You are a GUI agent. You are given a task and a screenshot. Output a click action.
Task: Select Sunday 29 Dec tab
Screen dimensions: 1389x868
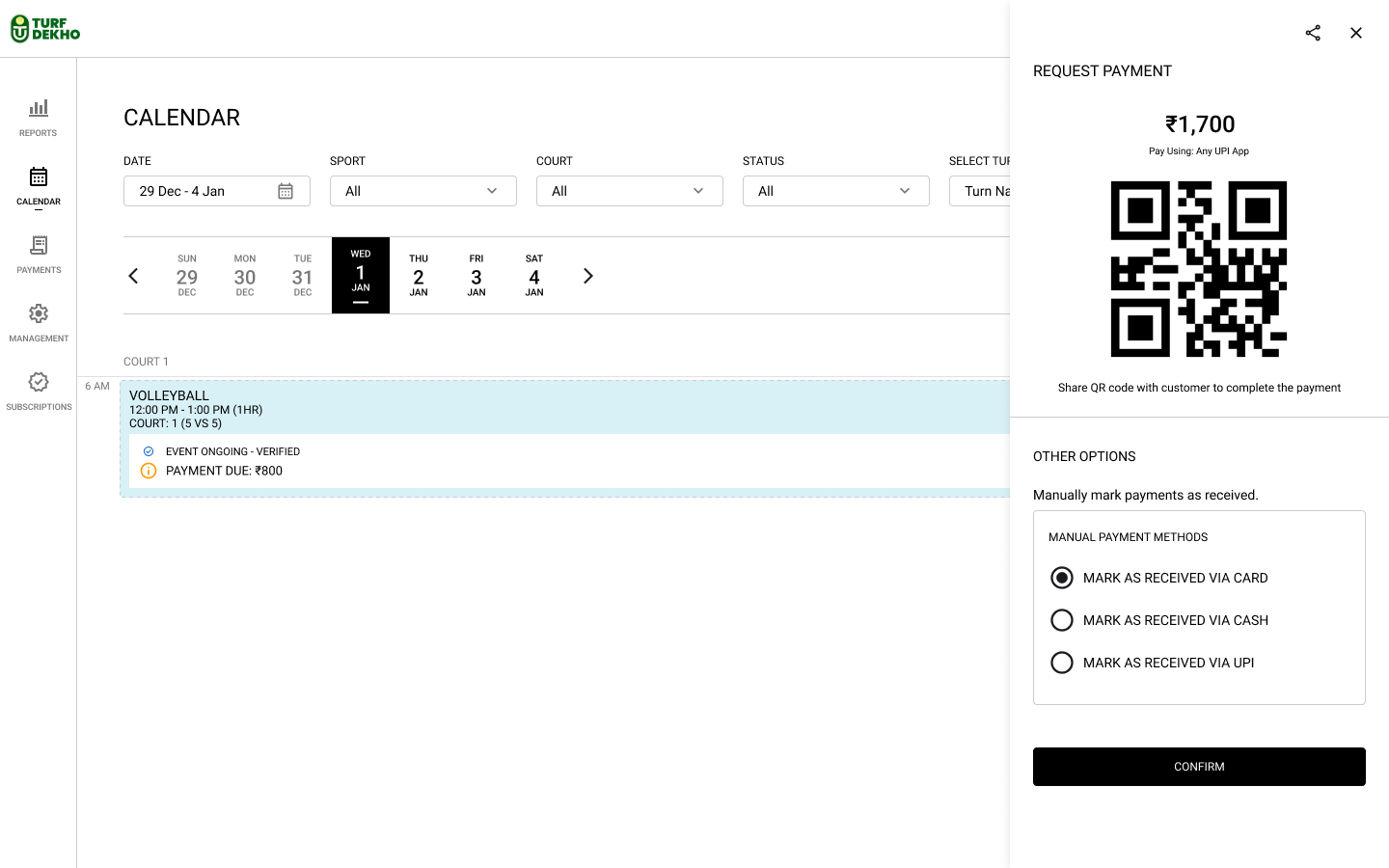coord(187,276)
